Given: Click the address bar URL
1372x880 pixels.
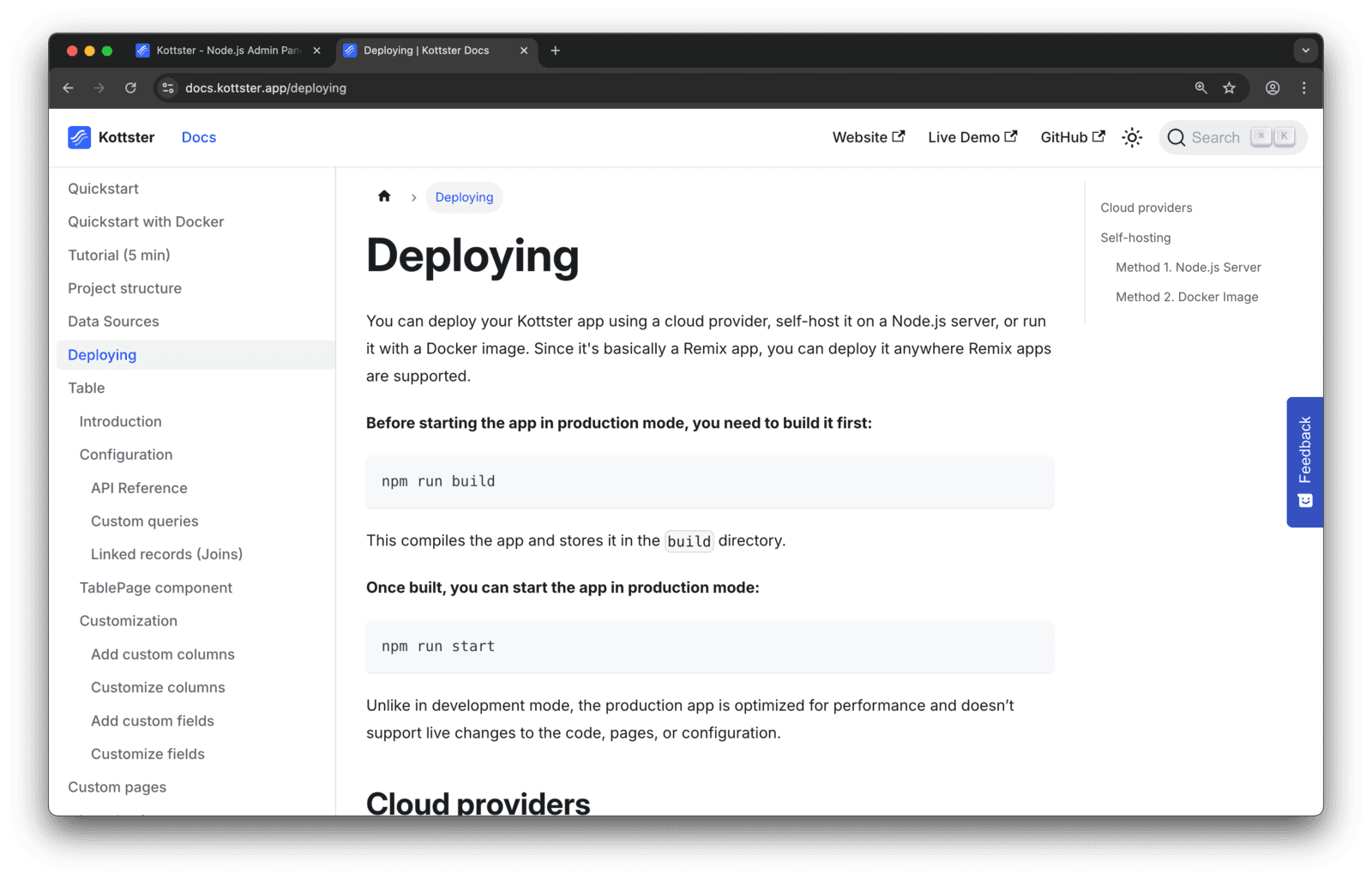Looking at the screenshot, I should (x=266, y=87).
